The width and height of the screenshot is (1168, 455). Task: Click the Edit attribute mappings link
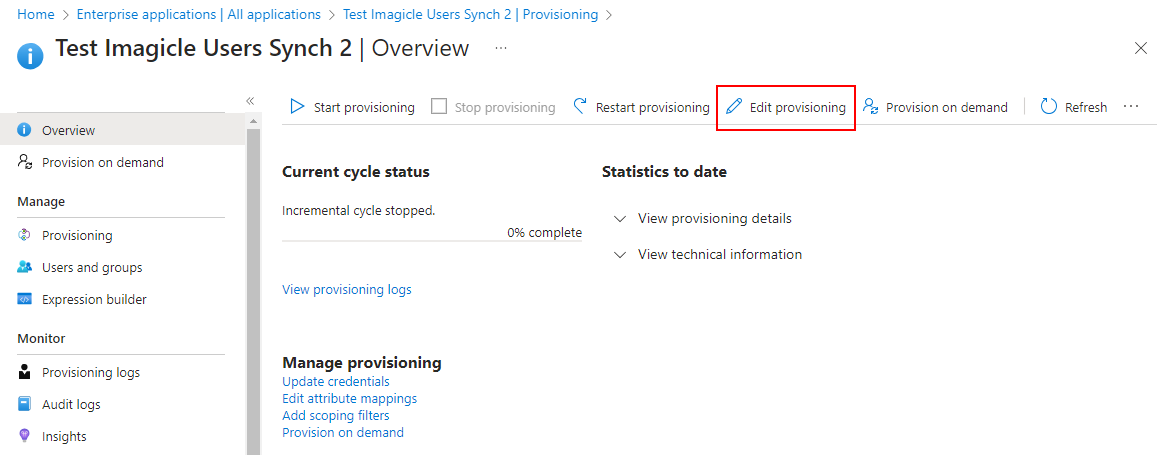[x=349, y=398]
